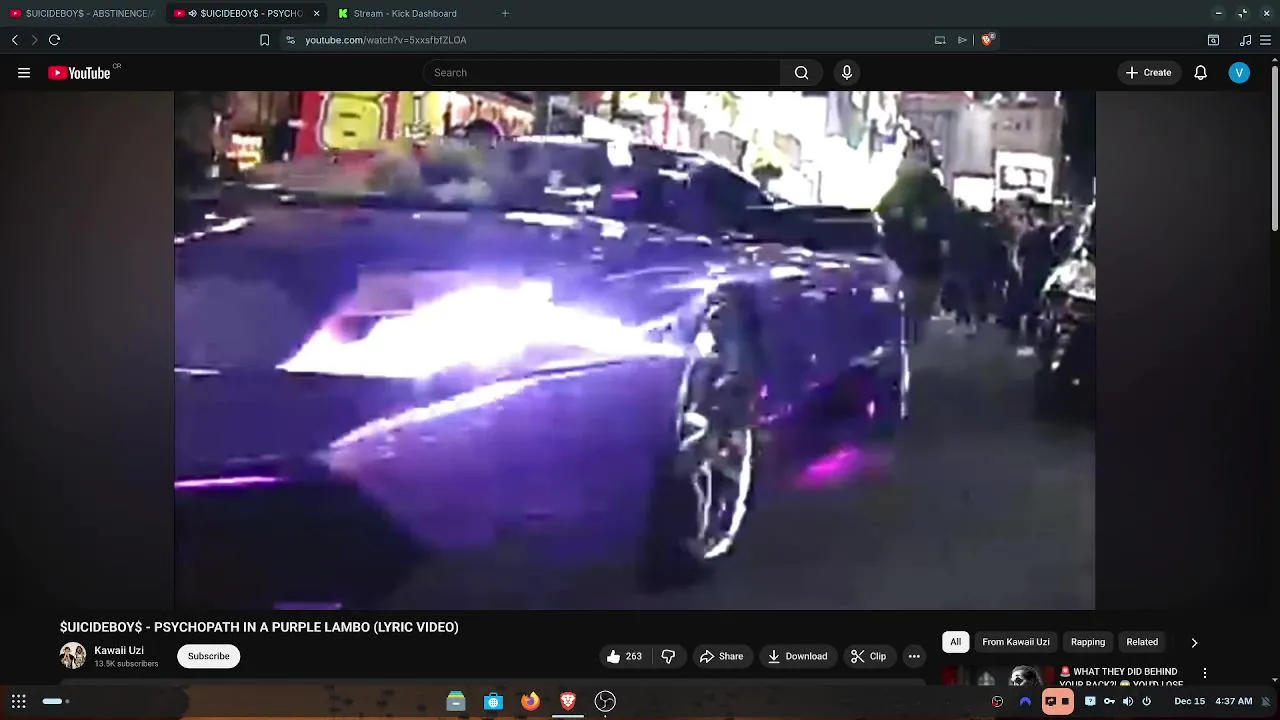Click the Clip button
1280x720 pixels.
(x=868, y=656)
